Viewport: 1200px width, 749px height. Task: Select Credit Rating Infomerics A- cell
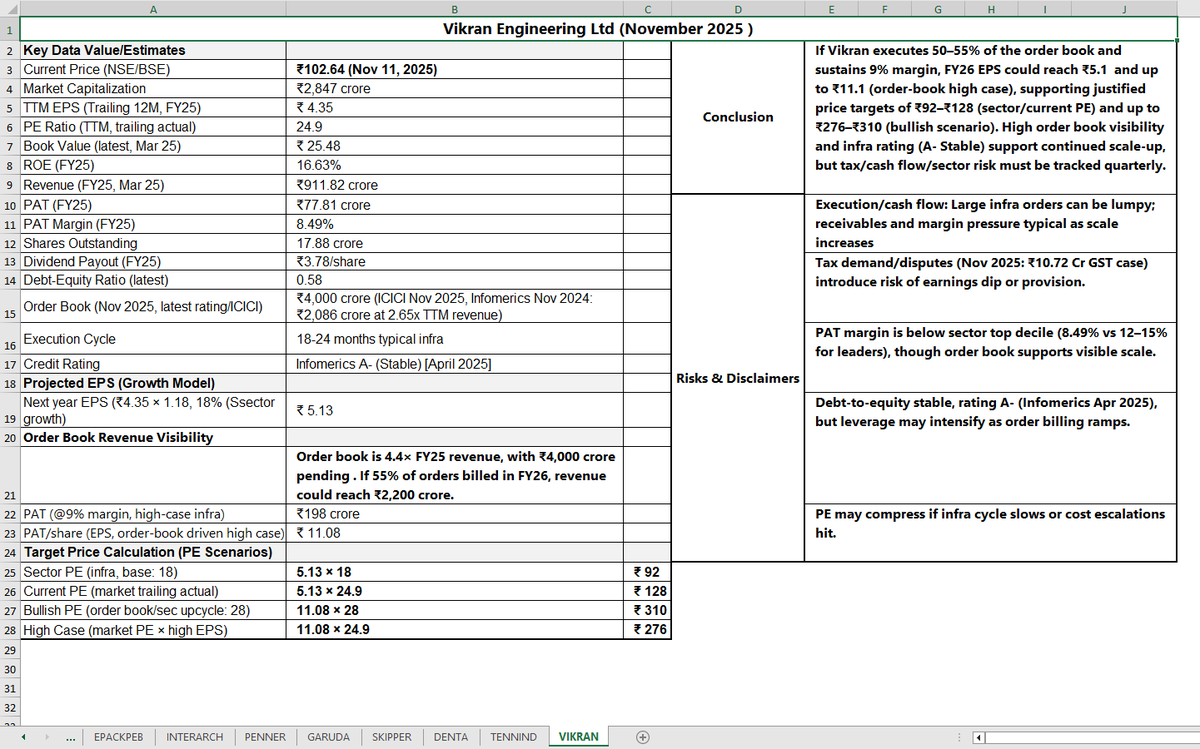tap(454, 364)
